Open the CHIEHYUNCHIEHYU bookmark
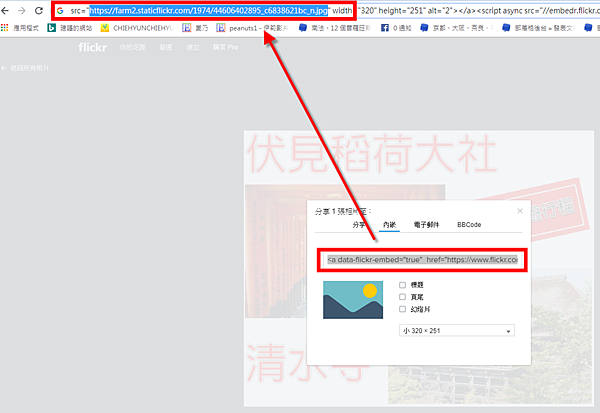The image size is (600, 413). pyautogui.click(x=137, y=28)
